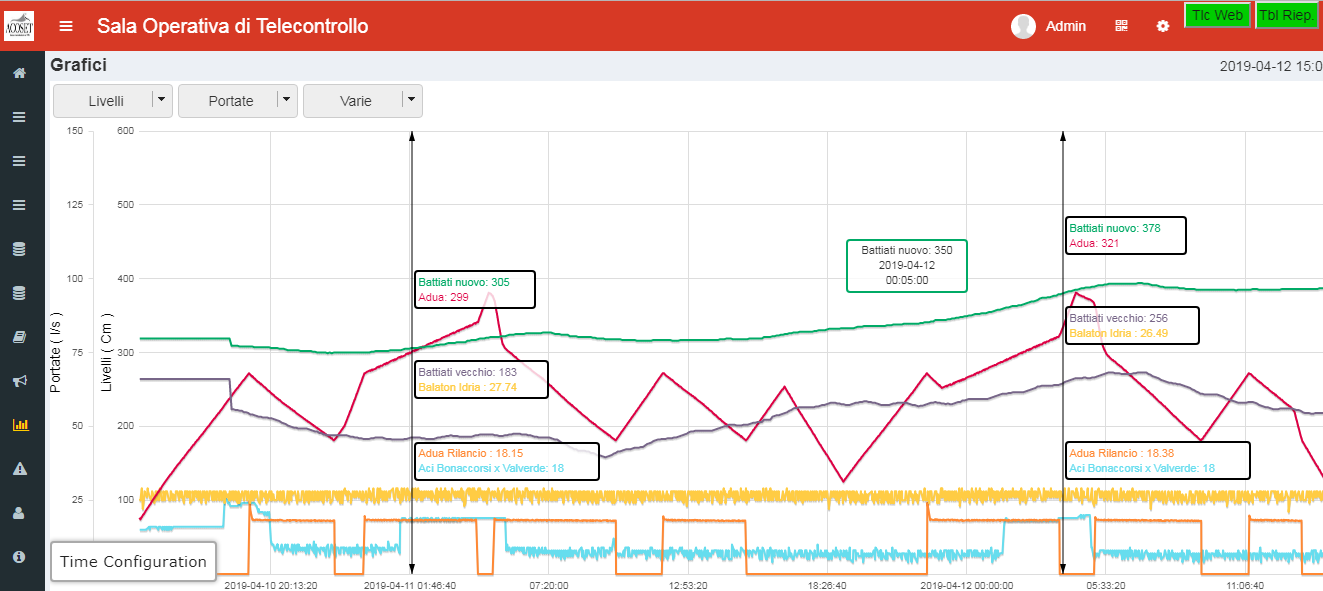
Task: Open the Time Configuration button
Action: (134, 561)
